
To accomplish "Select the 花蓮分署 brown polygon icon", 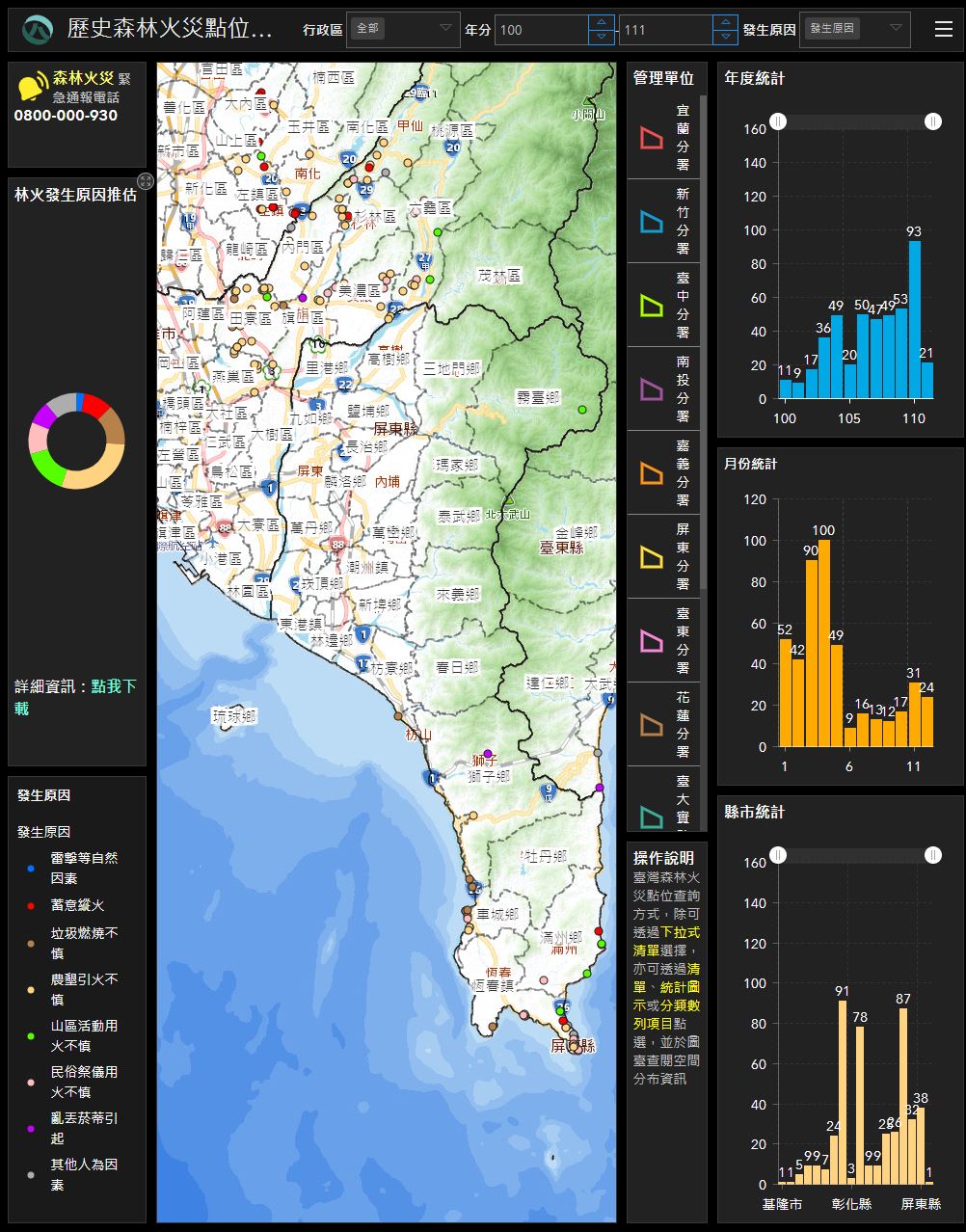I will coord(652,725).
